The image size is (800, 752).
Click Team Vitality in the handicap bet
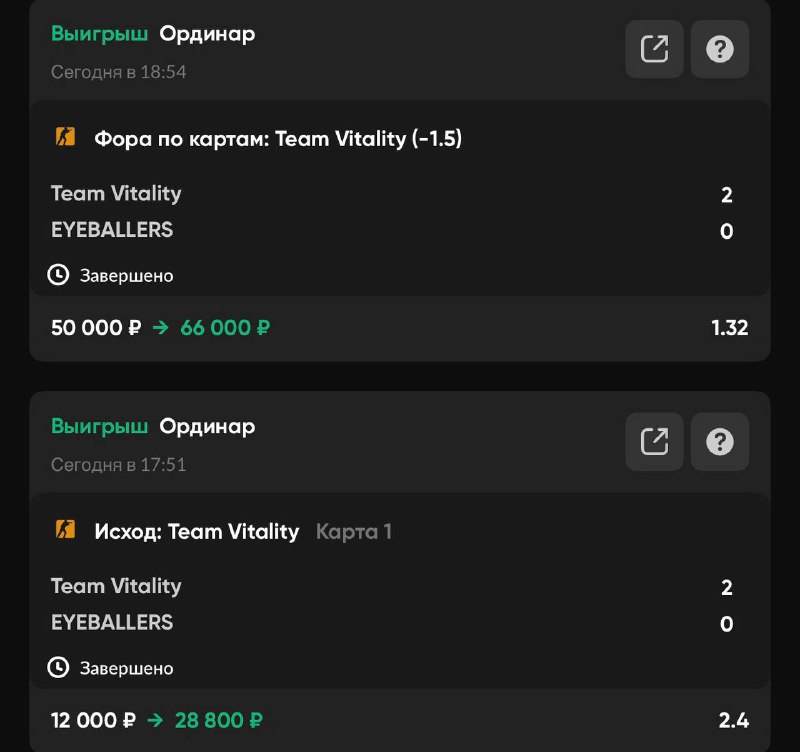tap(116, 193)
